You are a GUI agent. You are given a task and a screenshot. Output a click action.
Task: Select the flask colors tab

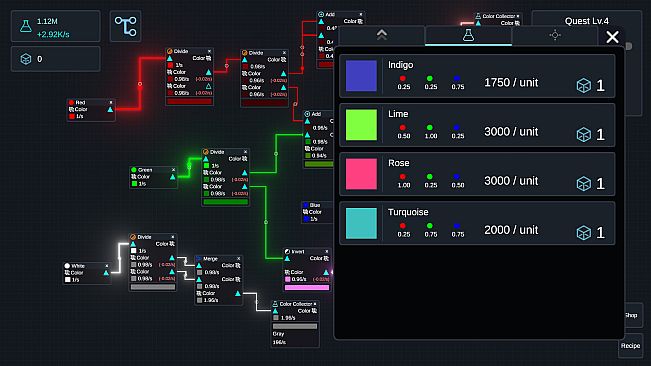[x=468, y=35]
